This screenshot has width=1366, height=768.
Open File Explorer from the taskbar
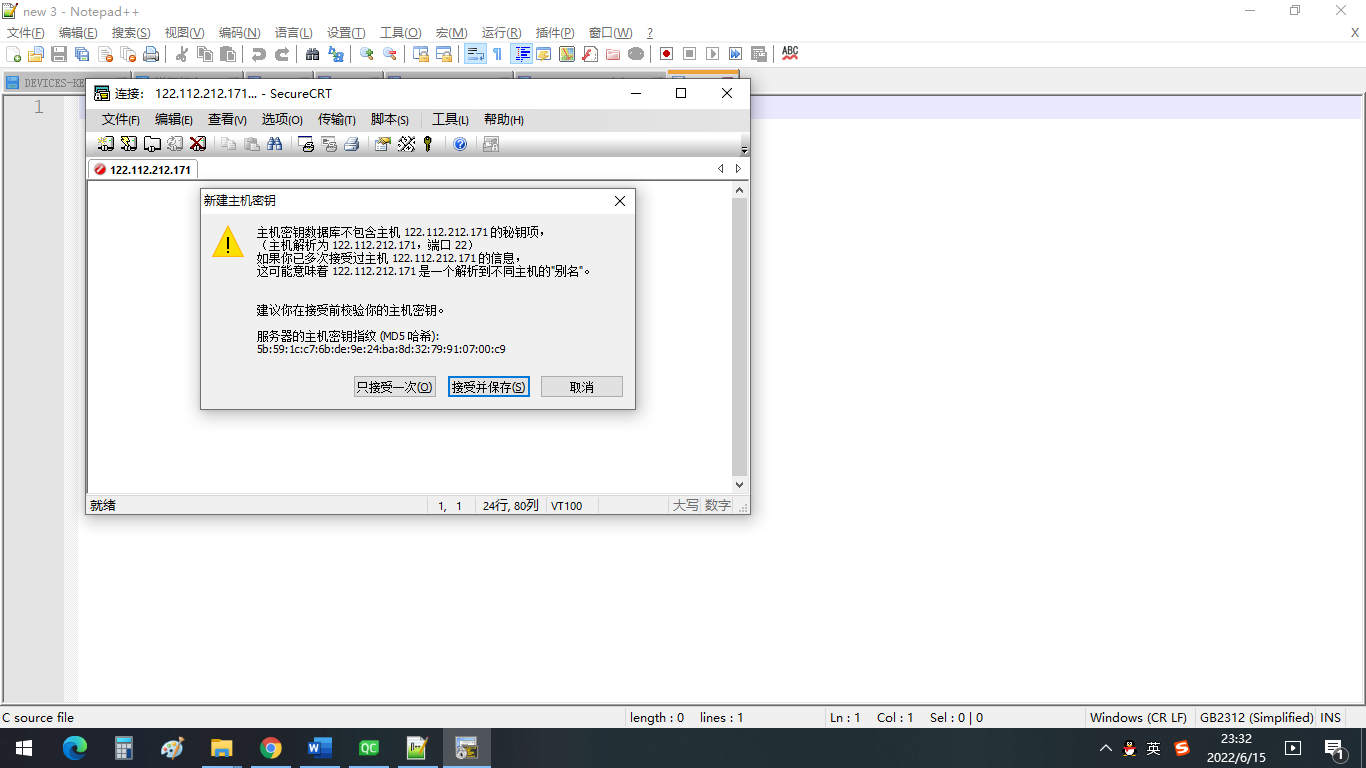pyautogui.click(x=221, y=748)
